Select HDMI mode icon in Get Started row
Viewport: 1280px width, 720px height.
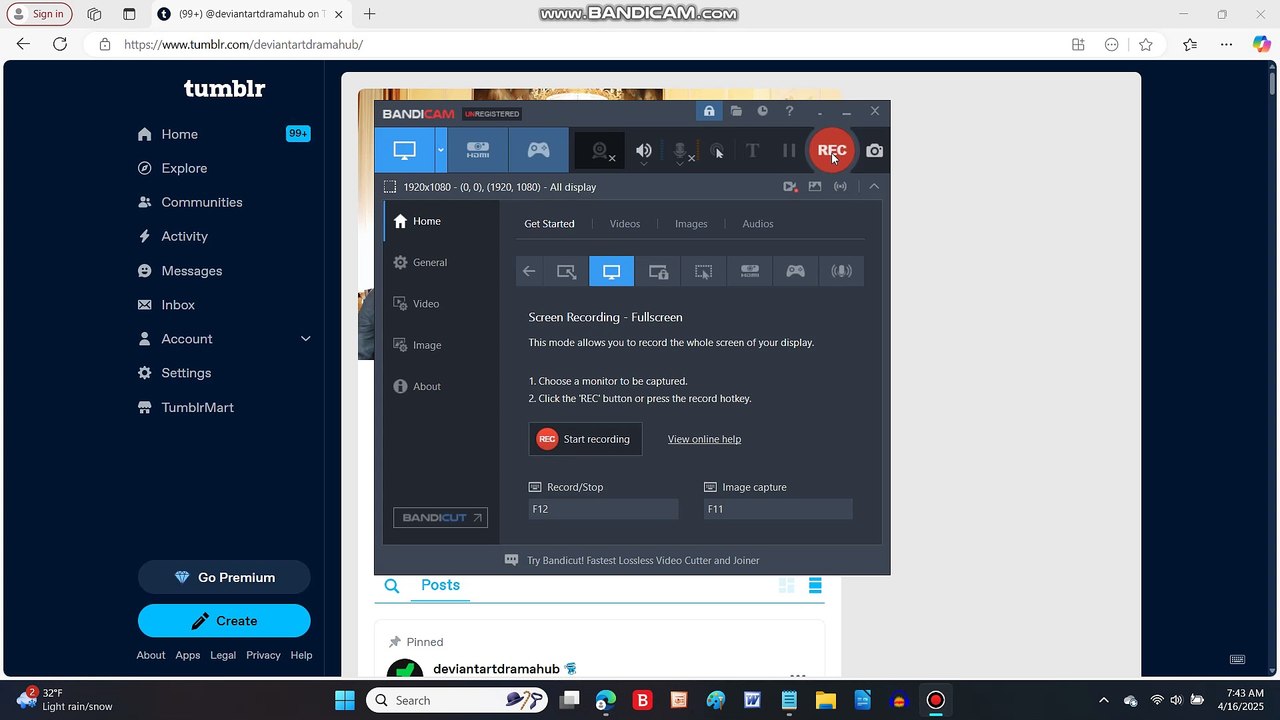pyautogui.click(x=750, y=271)
